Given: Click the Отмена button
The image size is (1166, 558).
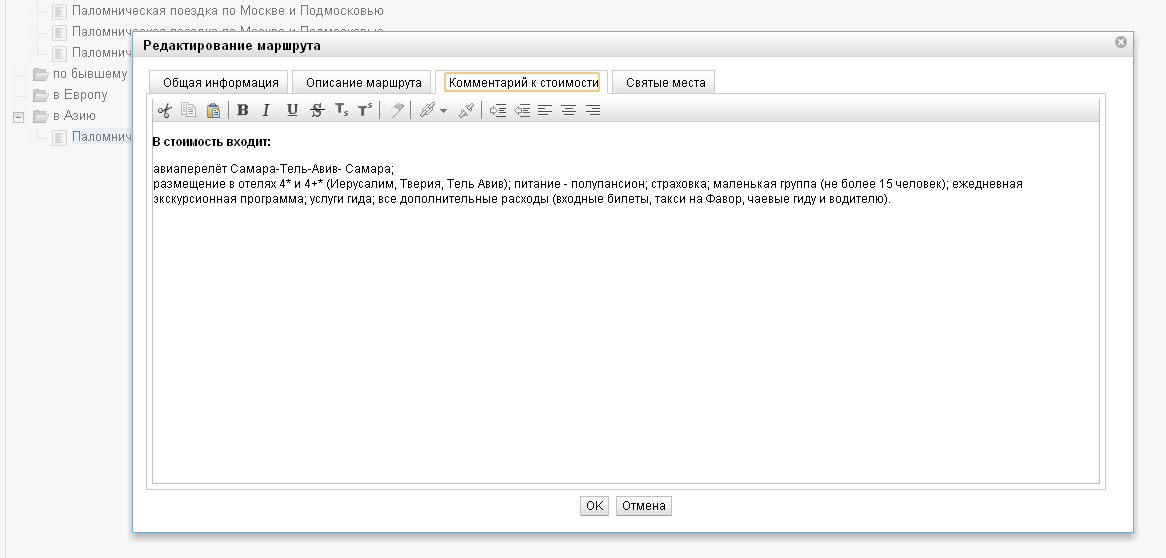Looking at the screenshot, I should coord(643,506).
